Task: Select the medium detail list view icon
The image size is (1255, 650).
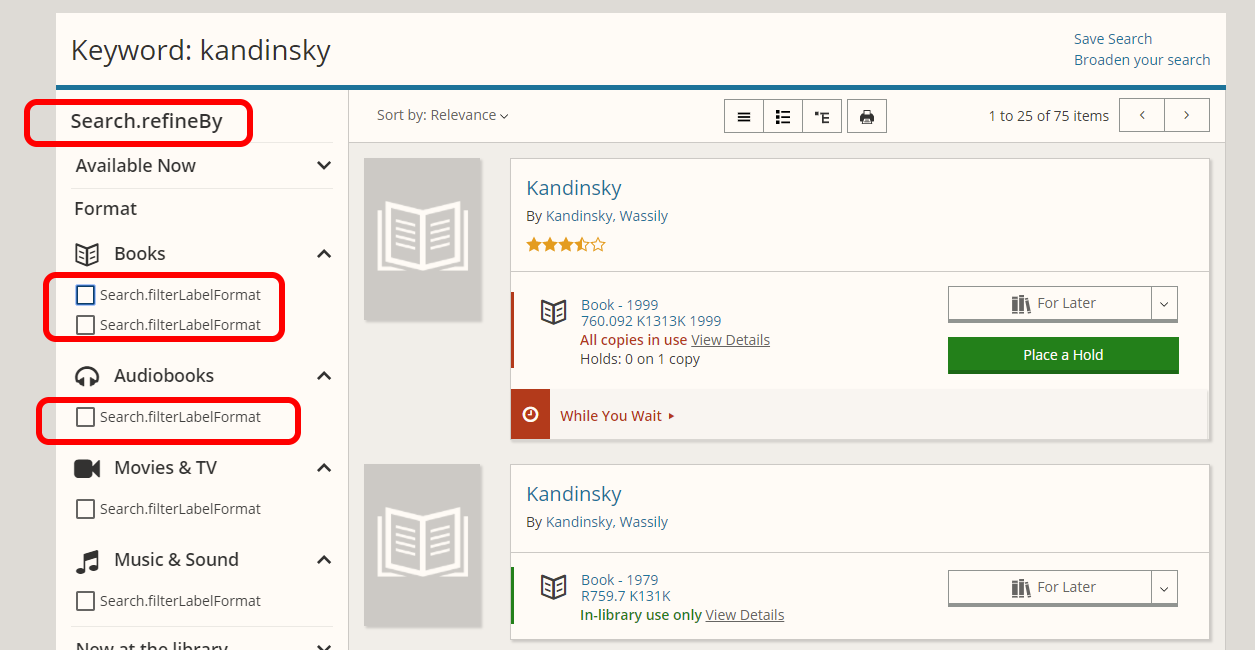Action: click(x=783, y=116)
